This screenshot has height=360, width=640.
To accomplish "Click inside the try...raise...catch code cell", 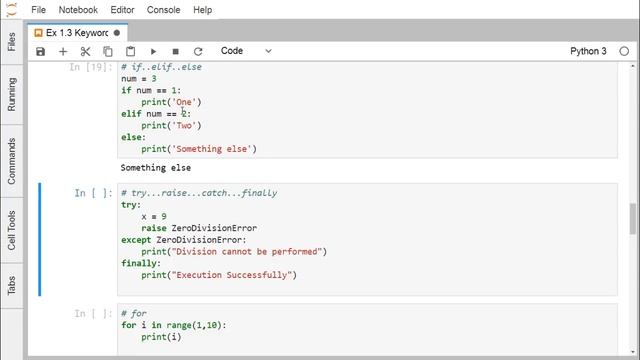I will tap(367, 239).
